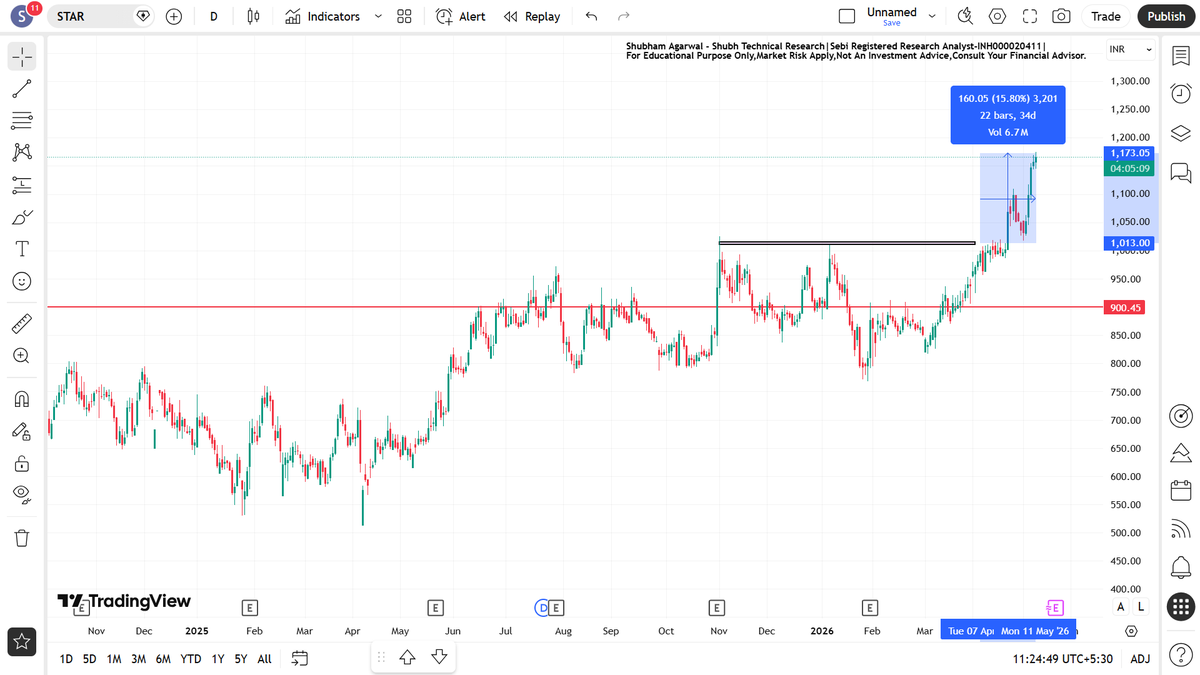1200x675 pixels.
Task: Open the user profile avatar menu
Action: (22, 16)
